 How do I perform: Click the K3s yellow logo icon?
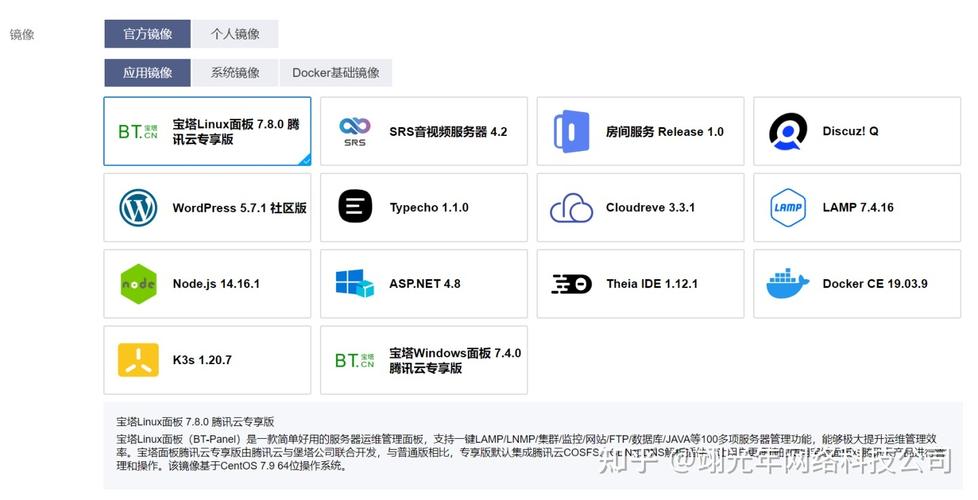click(138, 360)
